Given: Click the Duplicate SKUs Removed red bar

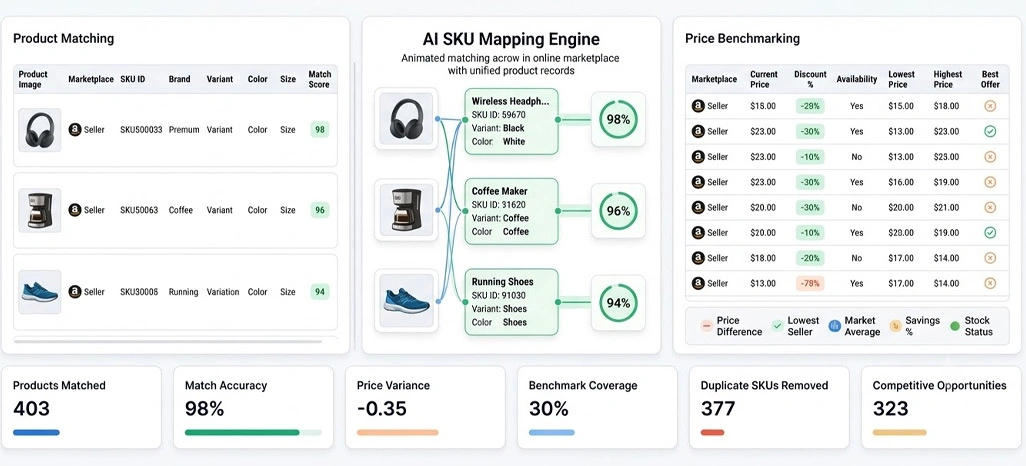Looking at the screenshot, I should [713, 433].
